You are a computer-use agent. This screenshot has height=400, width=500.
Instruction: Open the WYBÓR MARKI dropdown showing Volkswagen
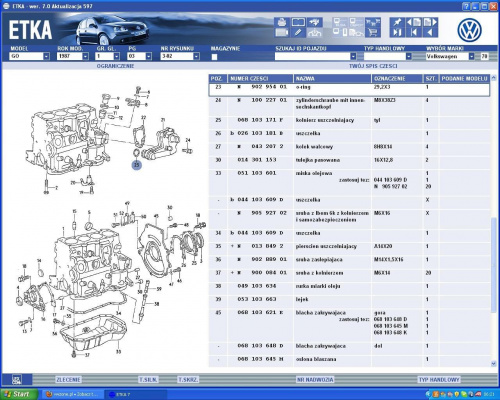tap(471, 56)
